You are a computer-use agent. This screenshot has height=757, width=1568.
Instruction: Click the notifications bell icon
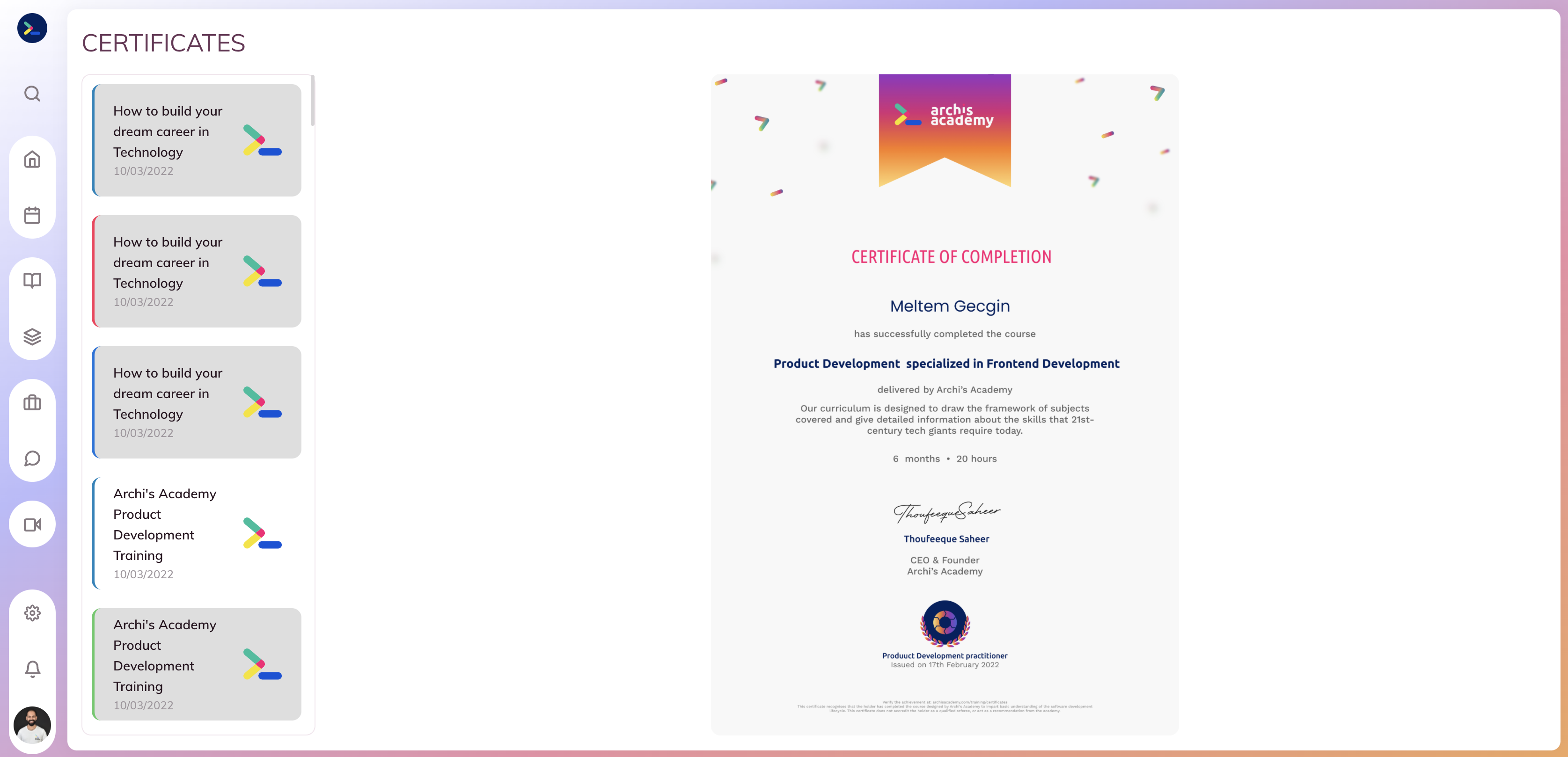[x=32, y=669]
